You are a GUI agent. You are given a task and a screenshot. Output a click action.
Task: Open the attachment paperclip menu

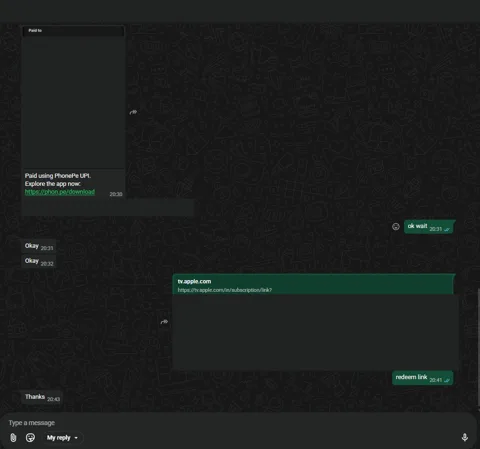(13, 438)
